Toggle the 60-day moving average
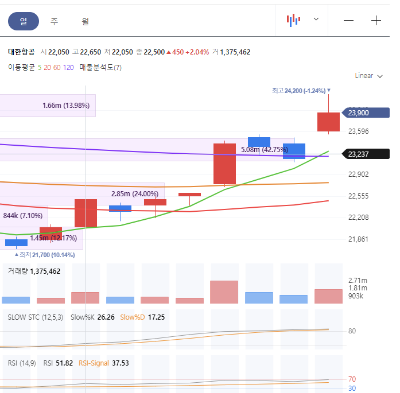Viewport: 400px width, 393px height. 57,68
